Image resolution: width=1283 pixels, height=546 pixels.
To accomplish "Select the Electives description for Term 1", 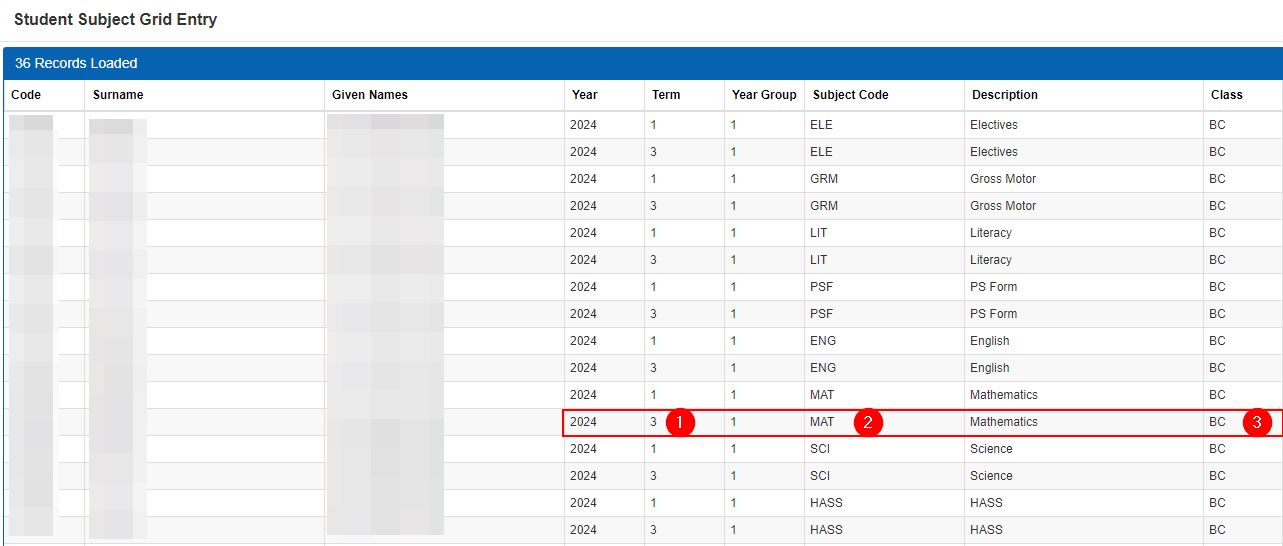I will pyautogui.click(x=994, y=125).
